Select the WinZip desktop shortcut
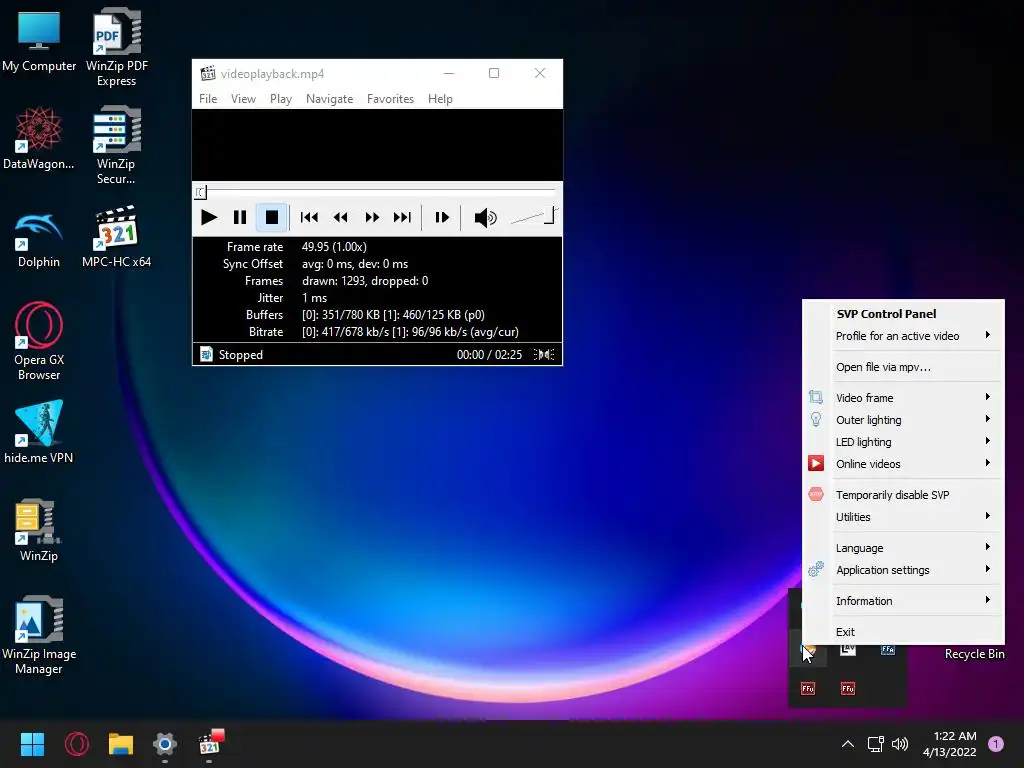 (39, 530)
